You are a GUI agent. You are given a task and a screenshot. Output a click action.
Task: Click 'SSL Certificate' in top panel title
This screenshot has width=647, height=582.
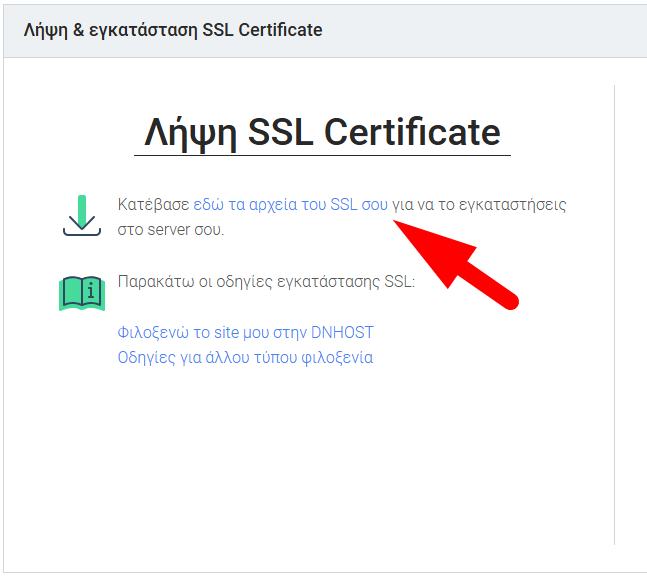(262, 30)
